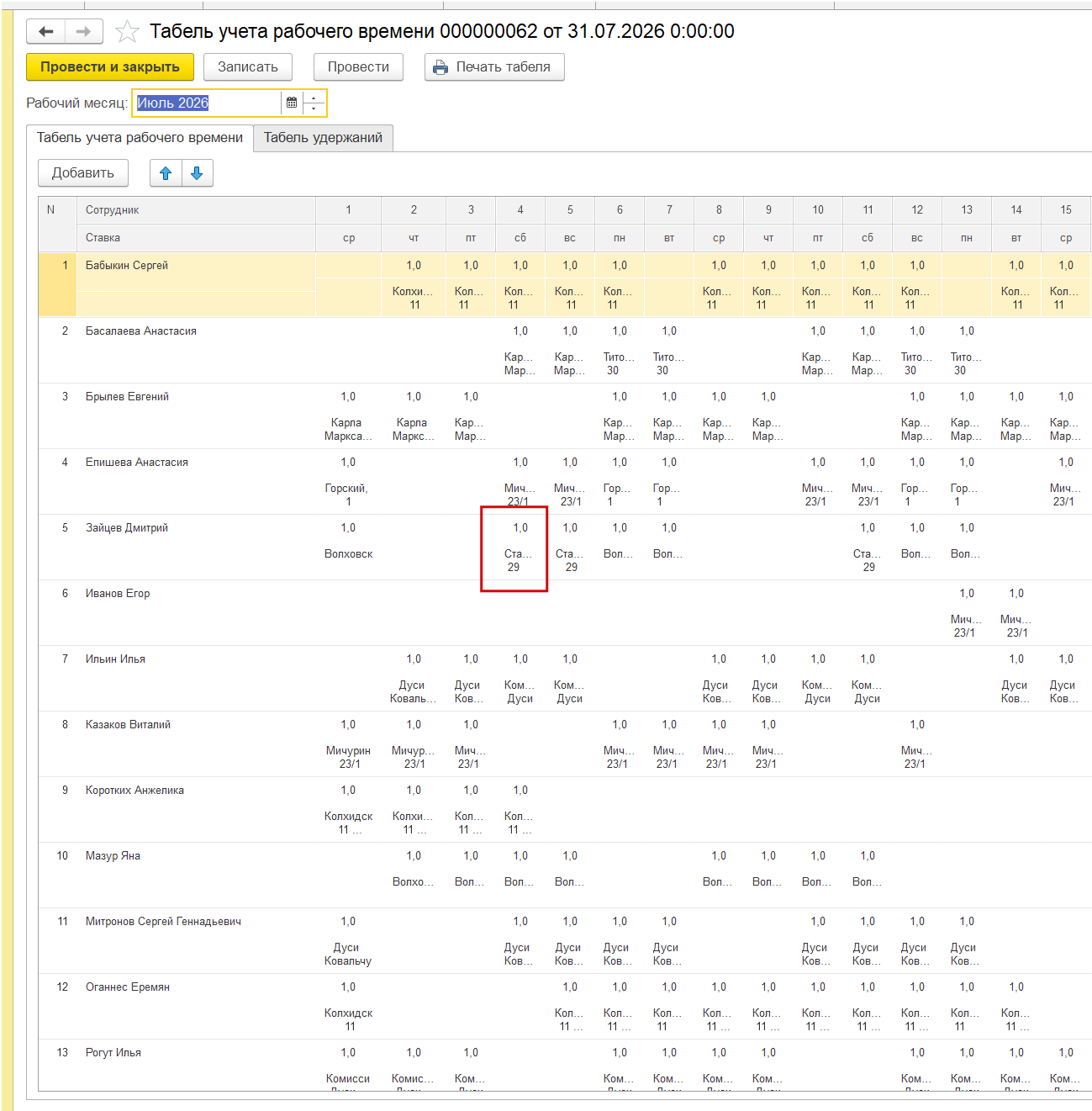Print the timesheet via Печать табеля
The width and height of the screenshot is (1092, 1111).
[494, 67]
